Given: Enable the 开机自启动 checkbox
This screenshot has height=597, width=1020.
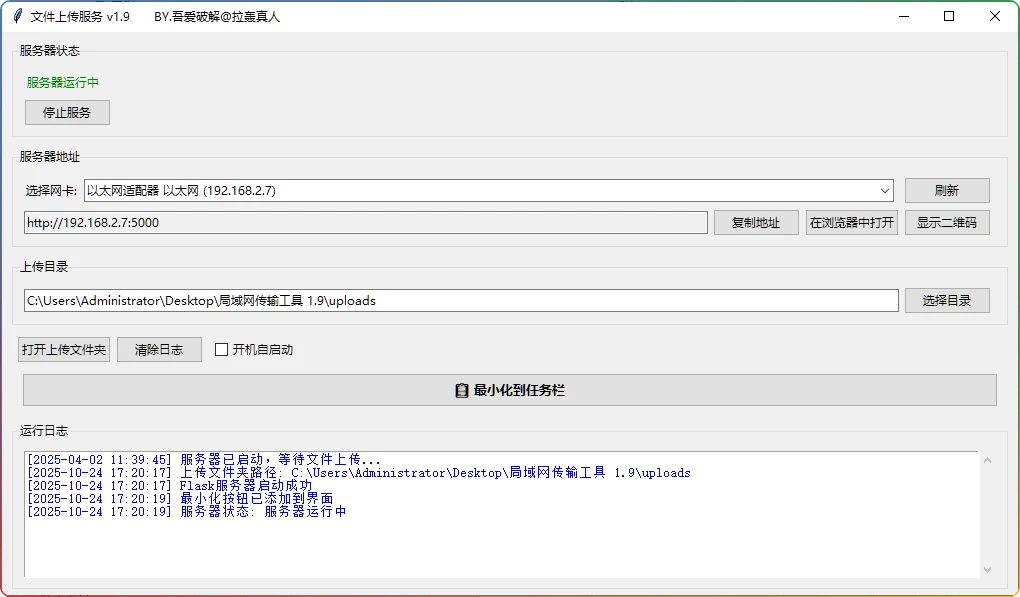Looking at the screenshot, I should [222, 349].
